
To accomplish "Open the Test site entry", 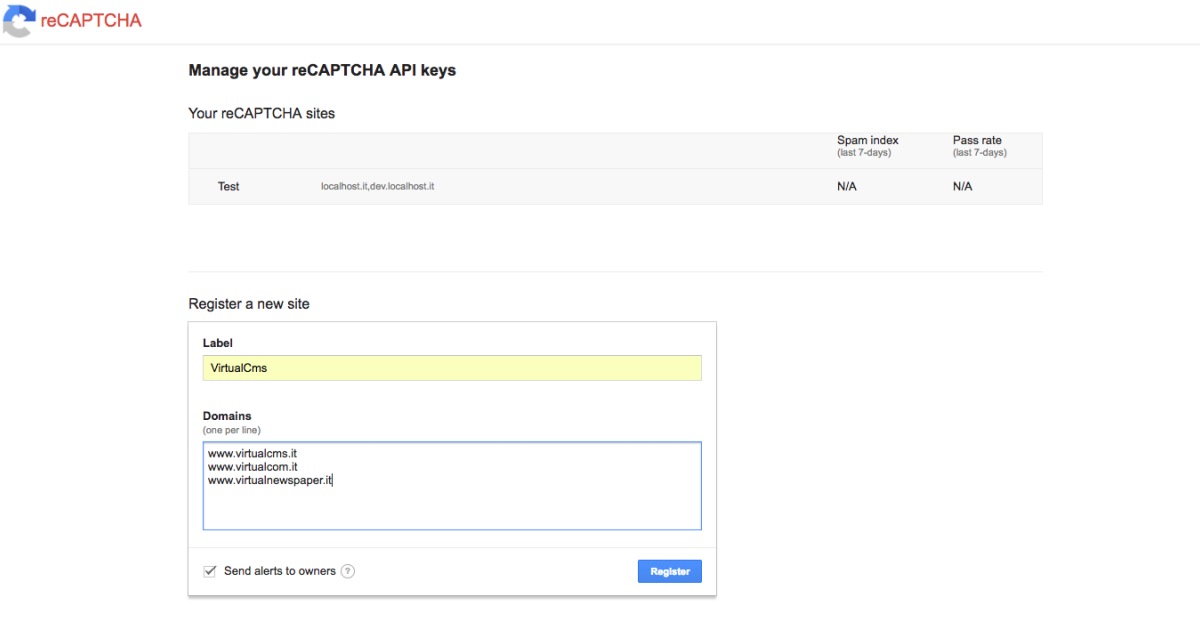I will [229, 187].
